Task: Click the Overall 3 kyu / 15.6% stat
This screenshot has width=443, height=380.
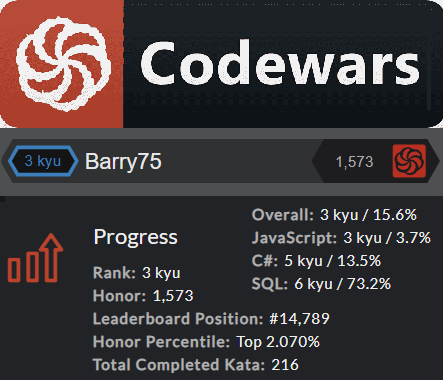Action: [x=334, y=215]
